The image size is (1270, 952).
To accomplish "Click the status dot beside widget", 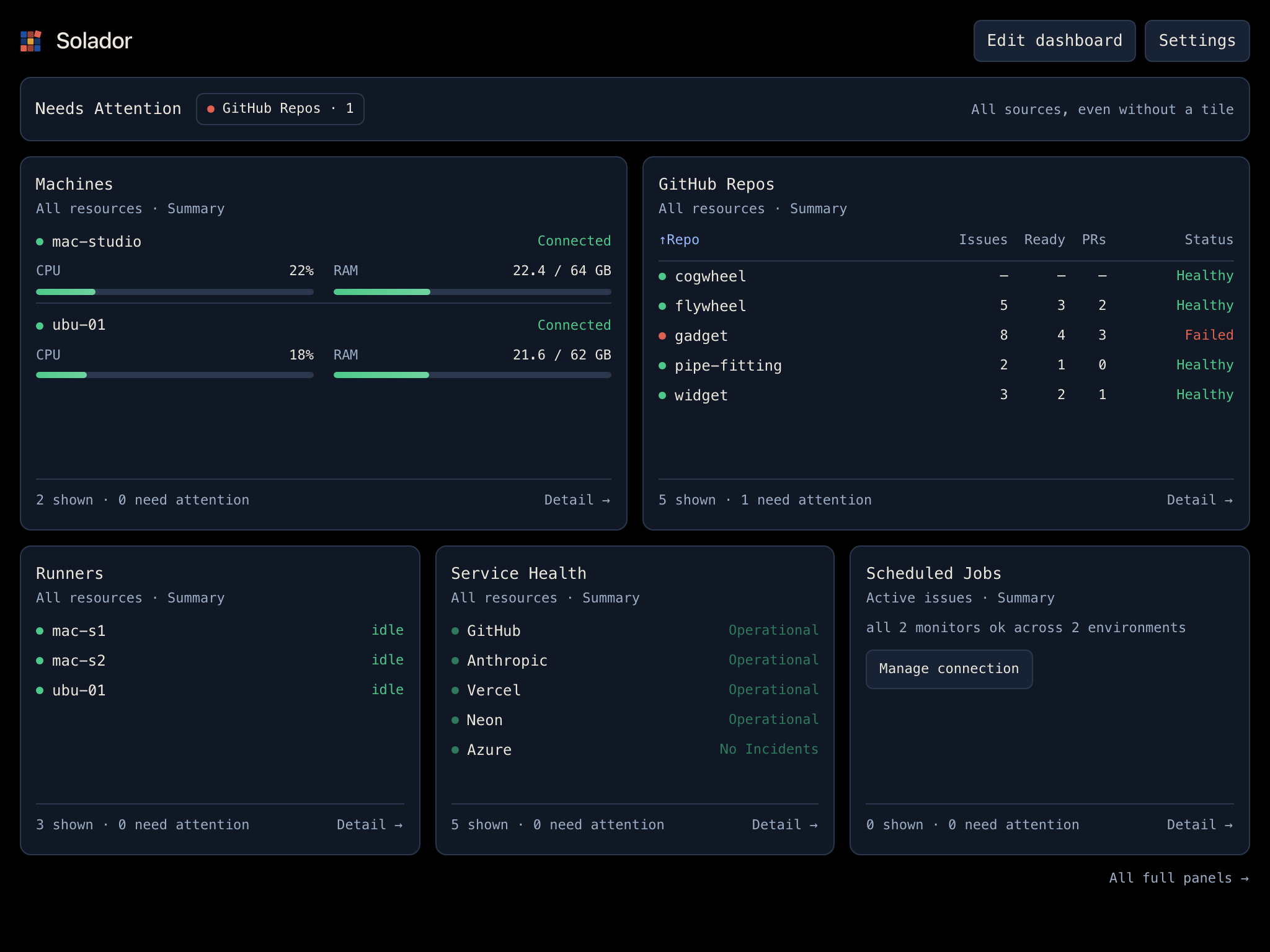I will tap(662, 395).
